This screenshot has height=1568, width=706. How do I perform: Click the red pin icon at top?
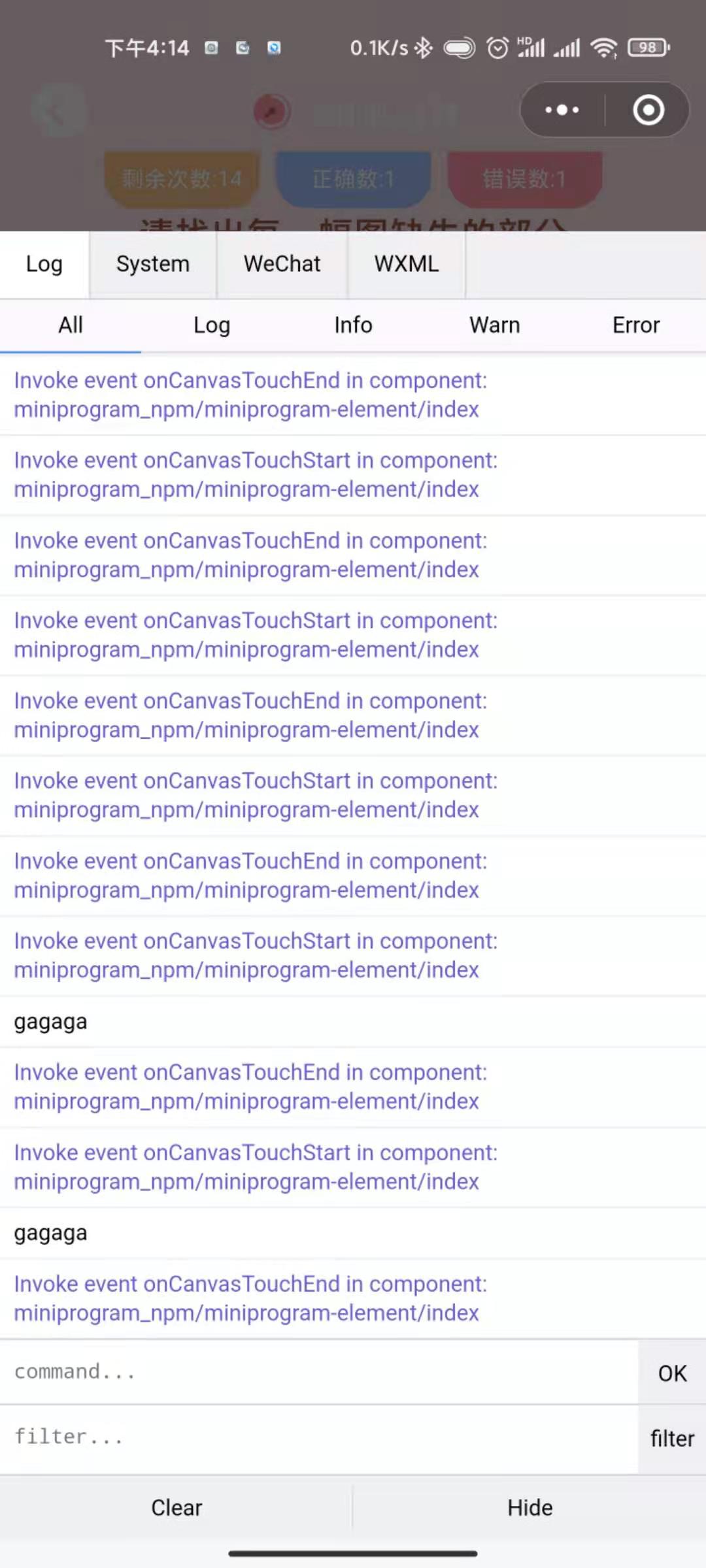(271, 111)
